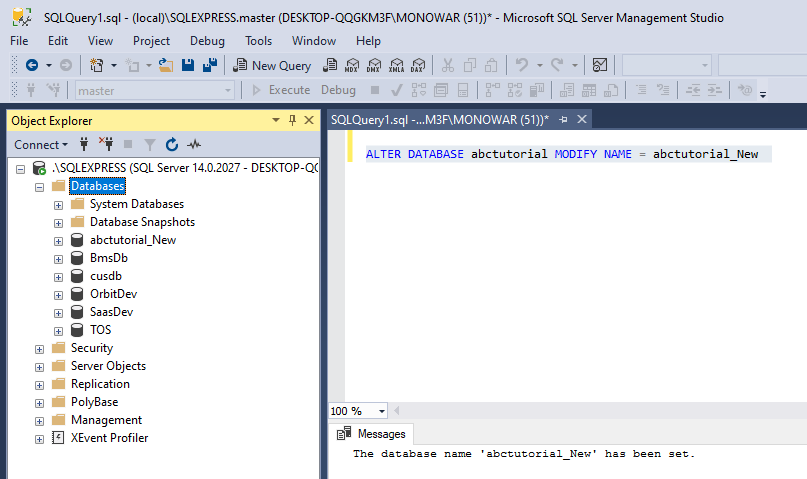Select the SaasDev database

tap(111, 312)
